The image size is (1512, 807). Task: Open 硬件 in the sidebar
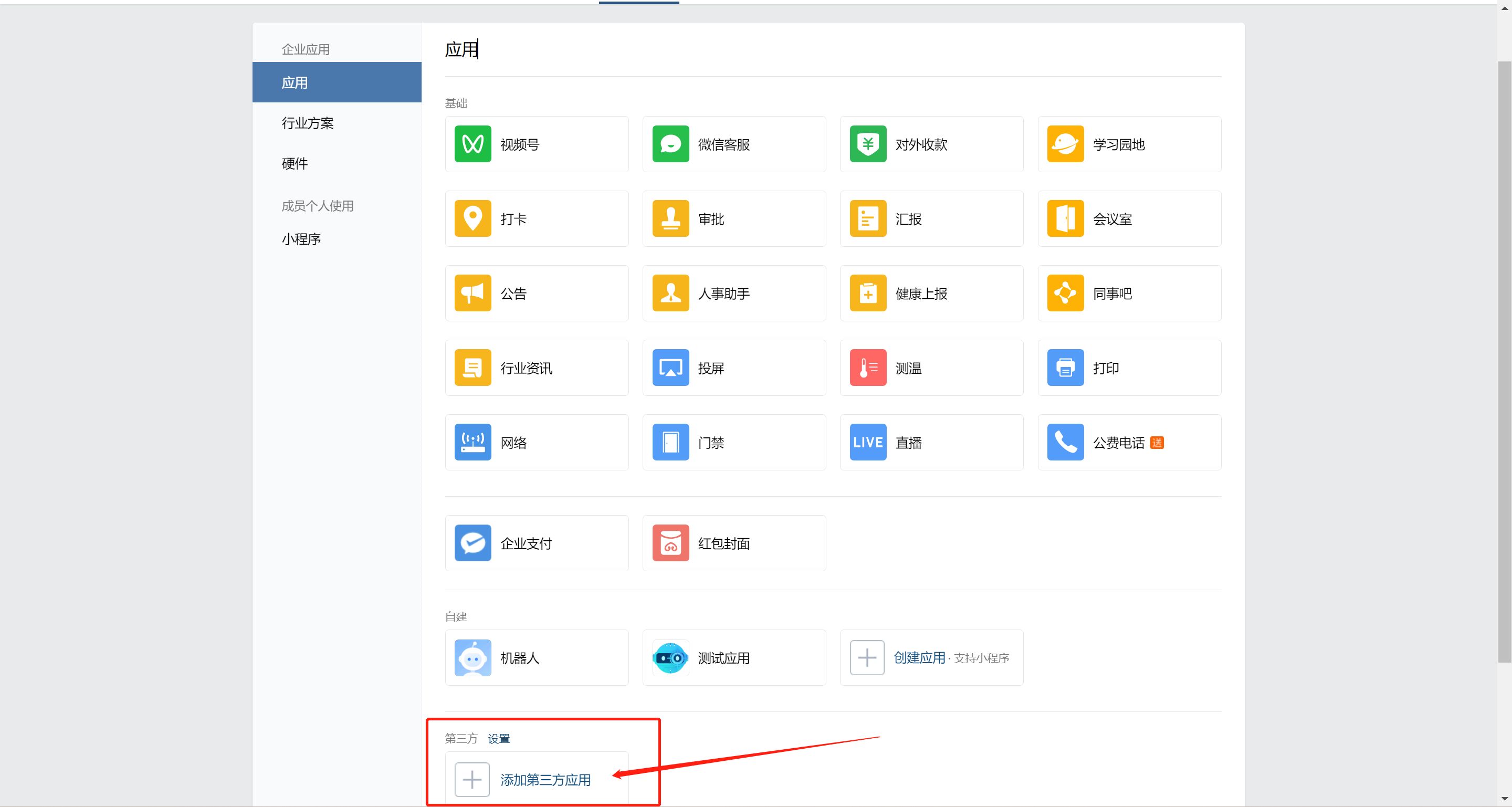click(337, 163)
